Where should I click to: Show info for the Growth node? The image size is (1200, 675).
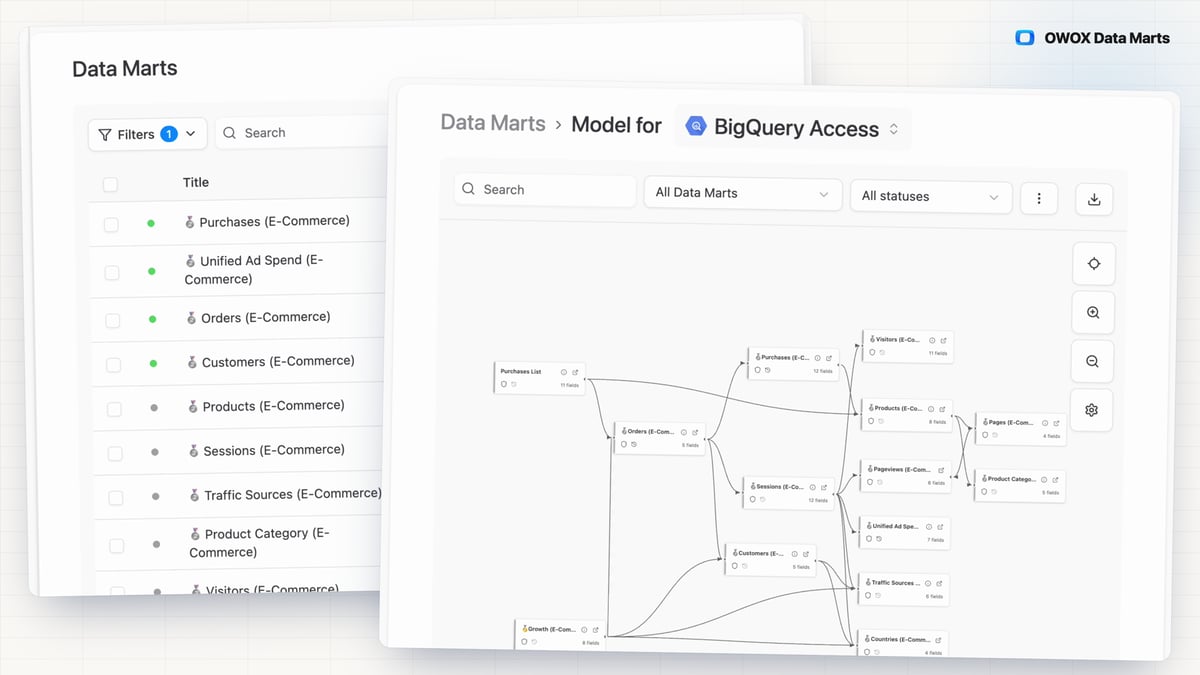[x=584, y=630]
